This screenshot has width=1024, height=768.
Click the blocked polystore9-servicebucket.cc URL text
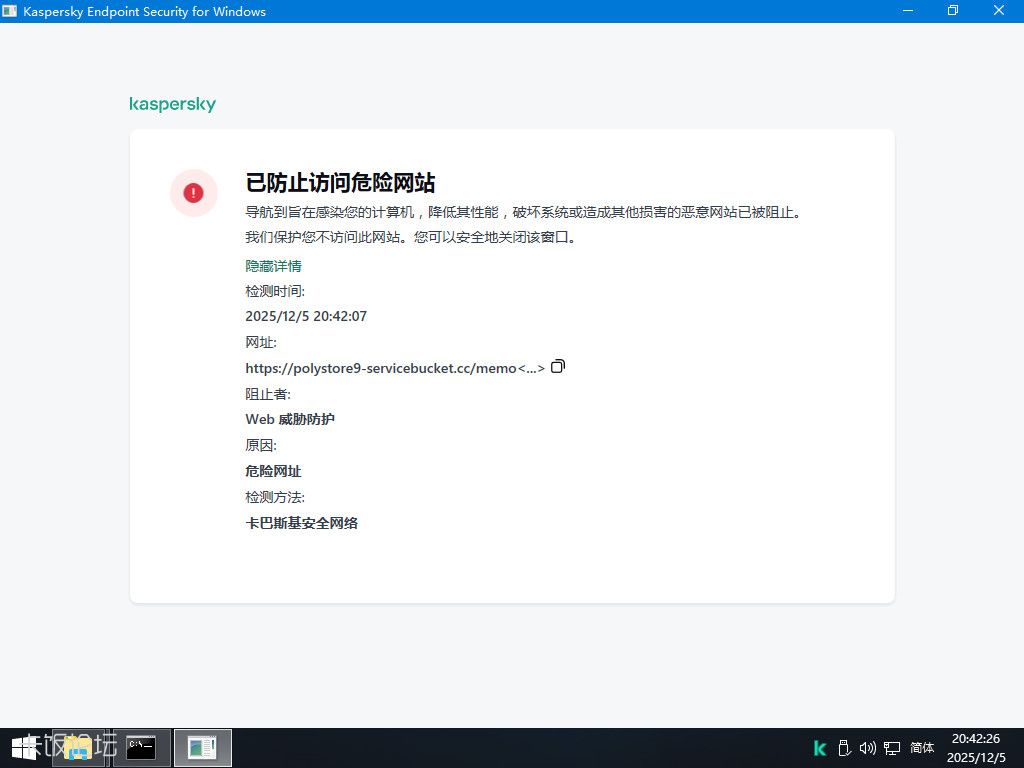pyautogui.click(x=394, y=368)
